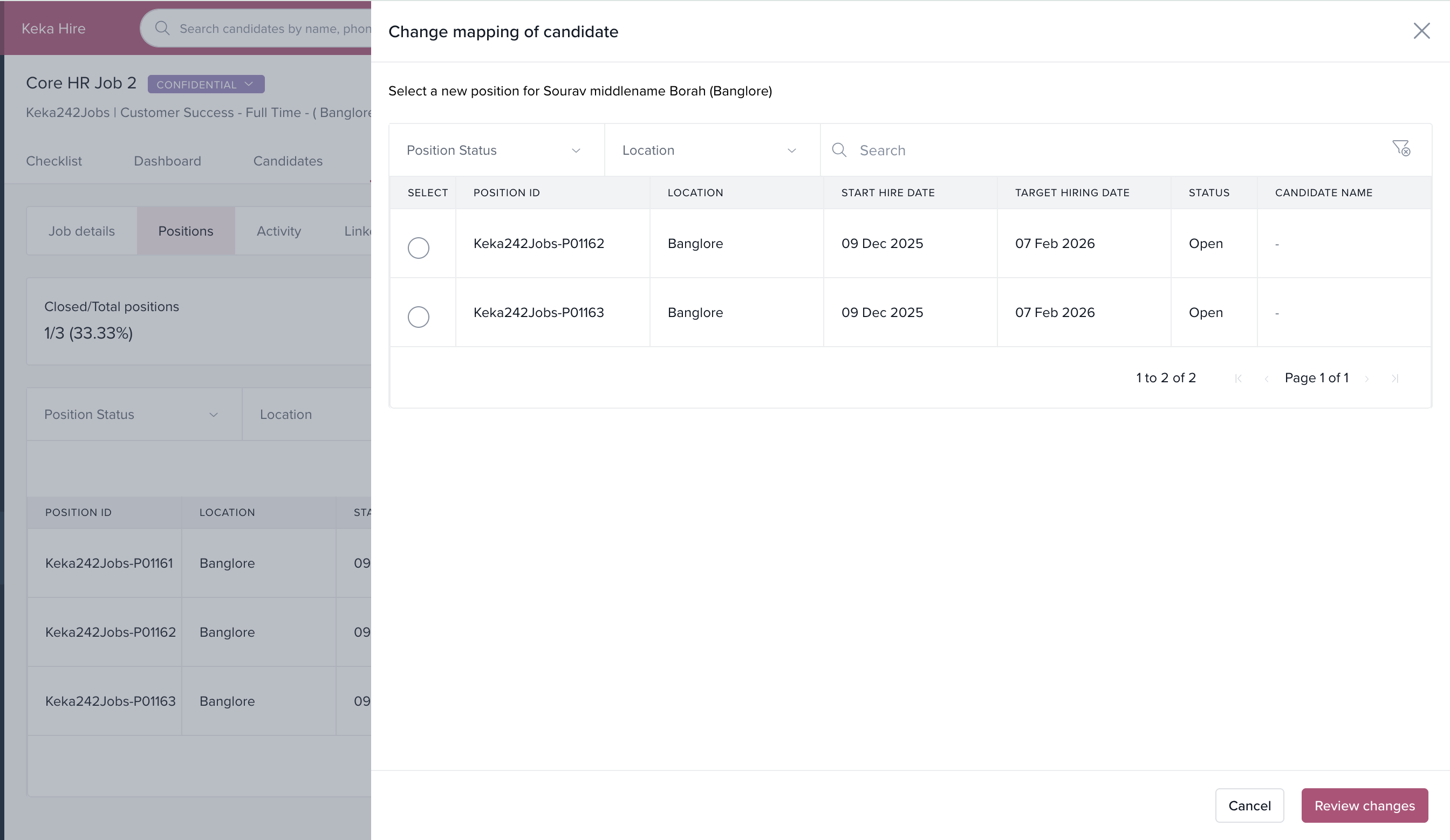Open the Dashboard tab
Viewport: 1450px width, 840px height.
coord(167,161)
